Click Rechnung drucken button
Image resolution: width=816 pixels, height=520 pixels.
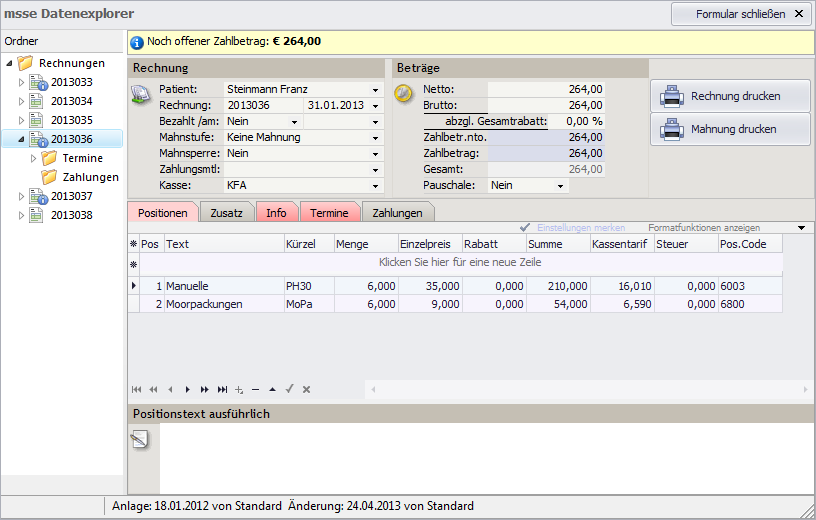(x=730, y=96)
